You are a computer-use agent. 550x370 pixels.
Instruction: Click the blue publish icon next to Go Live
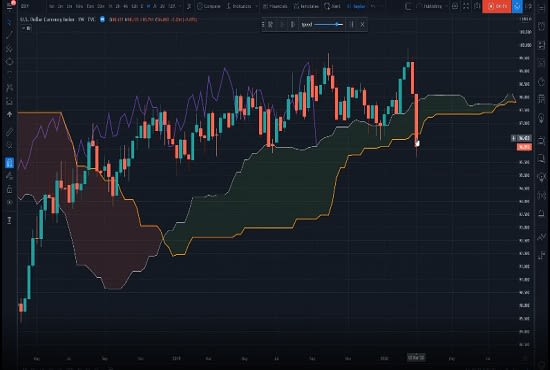click(517, 6)
